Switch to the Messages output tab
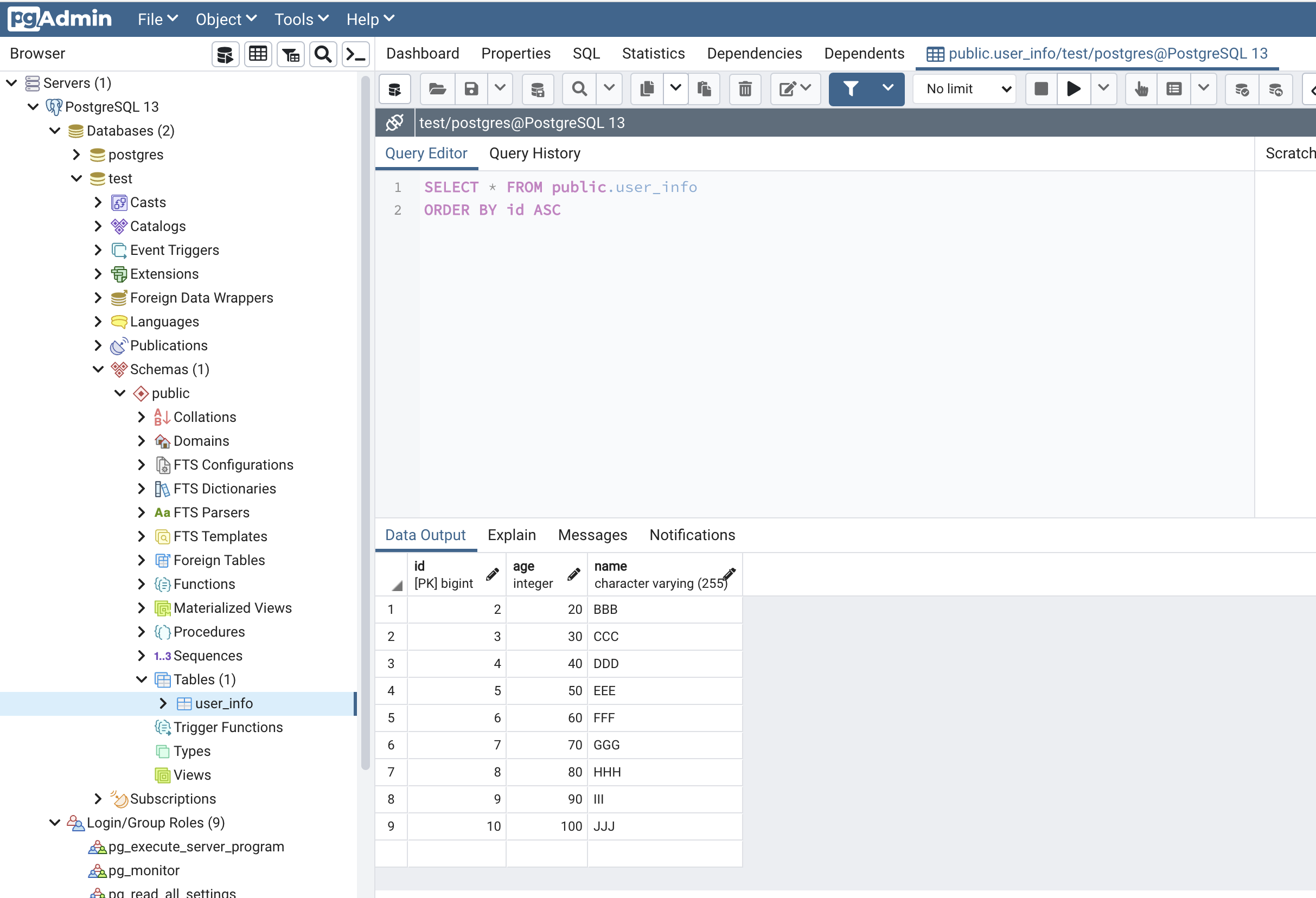1316x898 pixels. (592, 535)
